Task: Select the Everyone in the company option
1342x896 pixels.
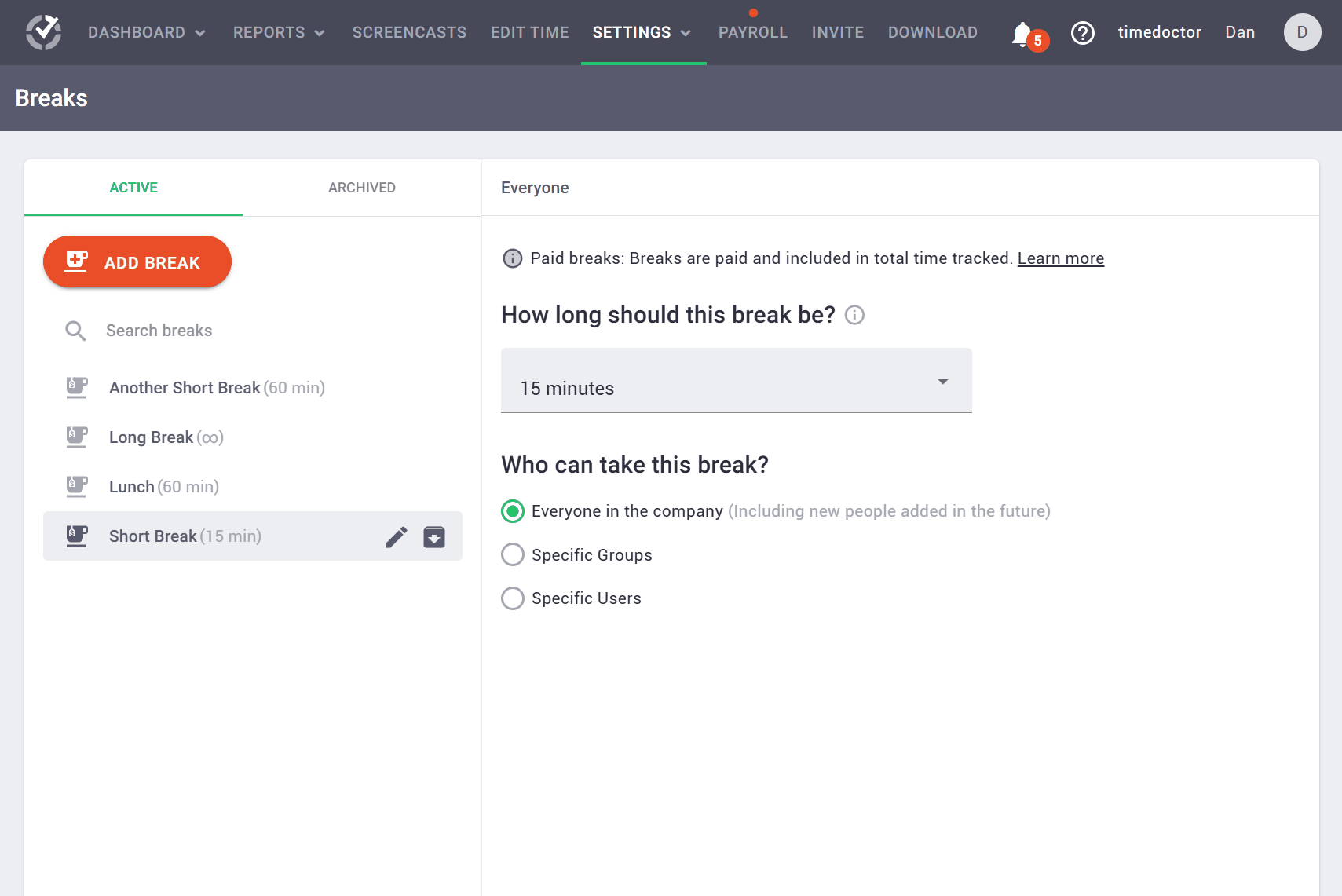Action: (512, 511)
